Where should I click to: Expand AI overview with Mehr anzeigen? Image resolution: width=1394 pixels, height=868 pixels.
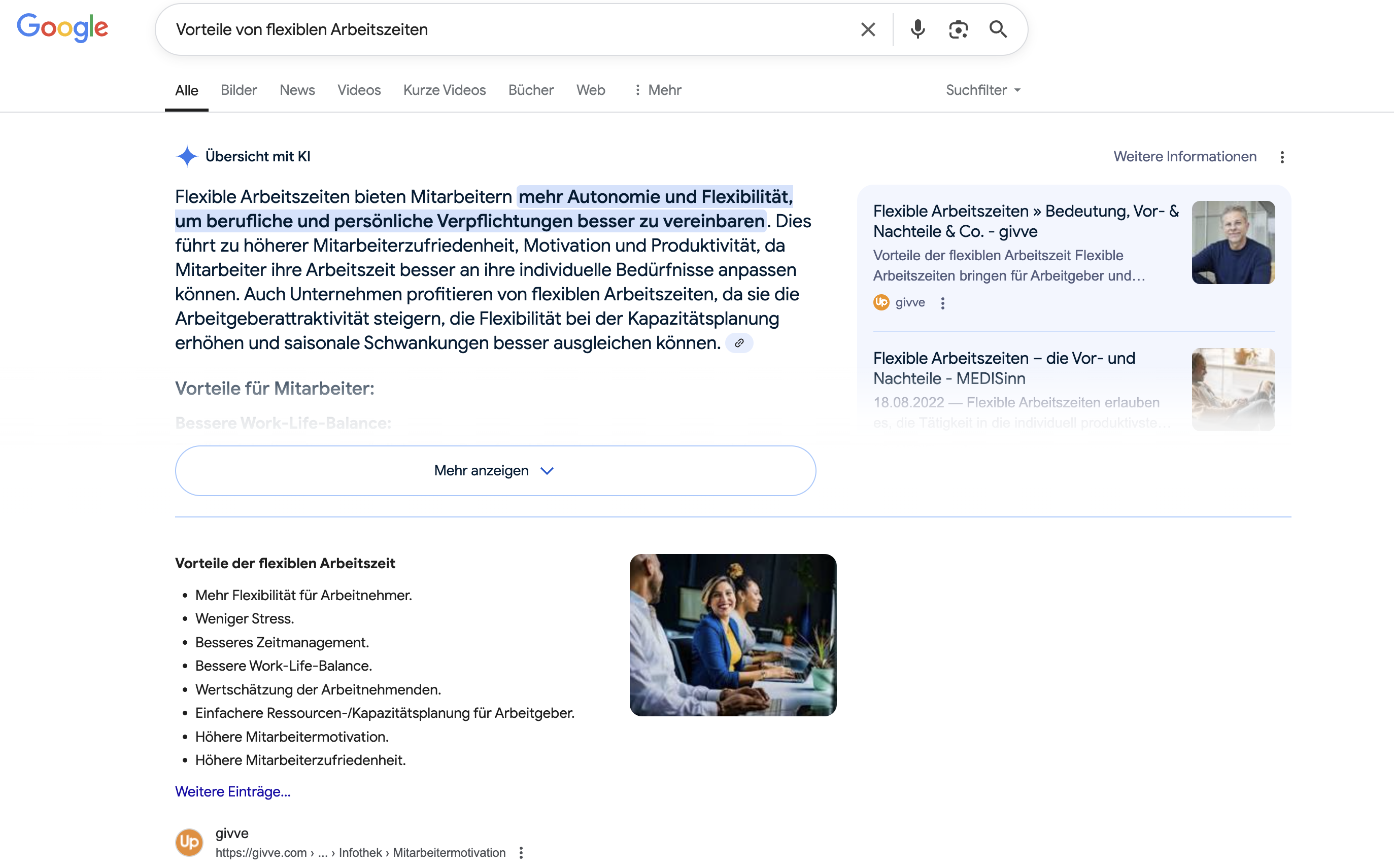[x=495, y=471]
